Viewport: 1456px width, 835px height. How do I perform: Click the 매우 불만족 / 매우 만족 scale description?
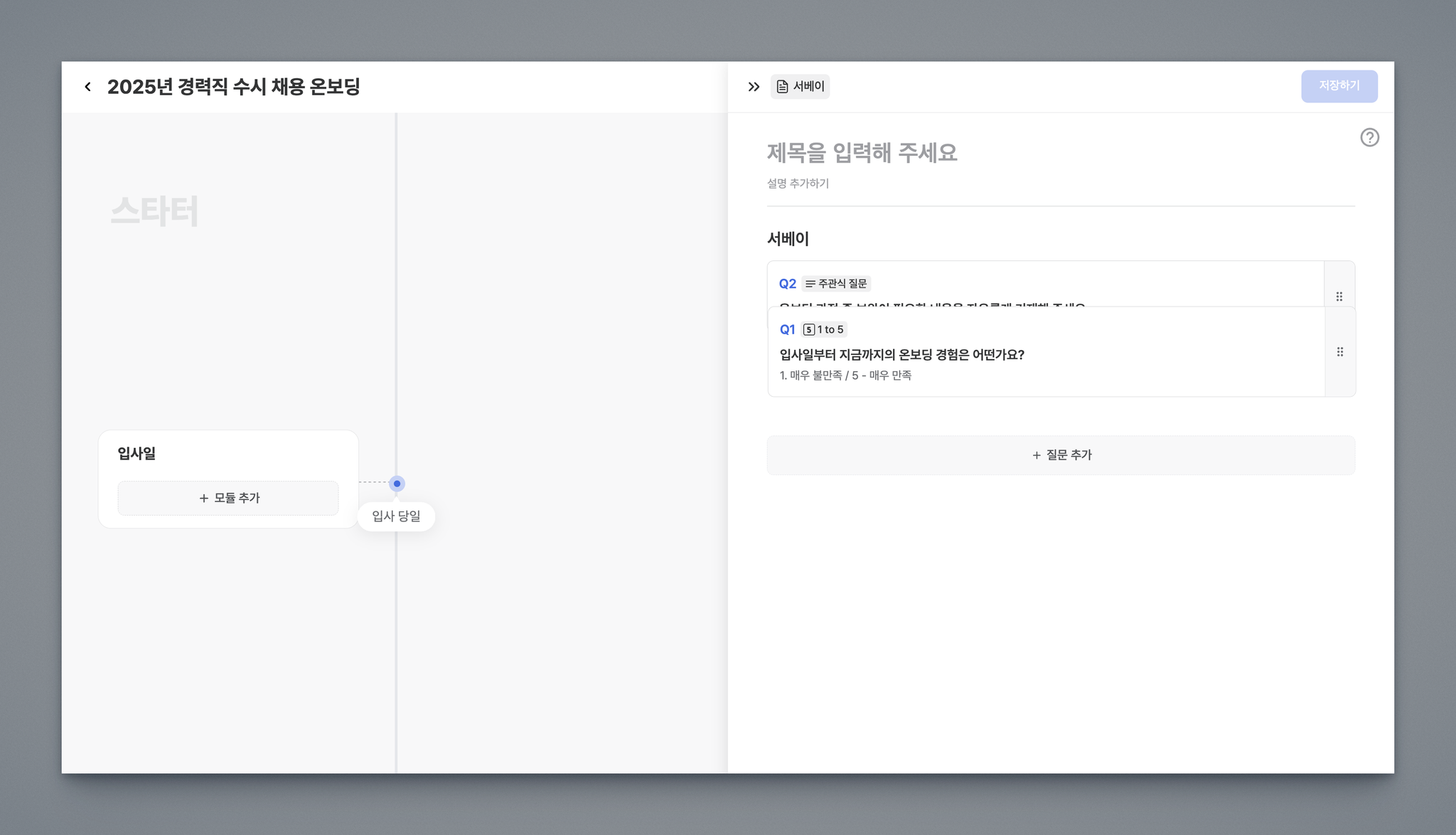coord(845,376)
